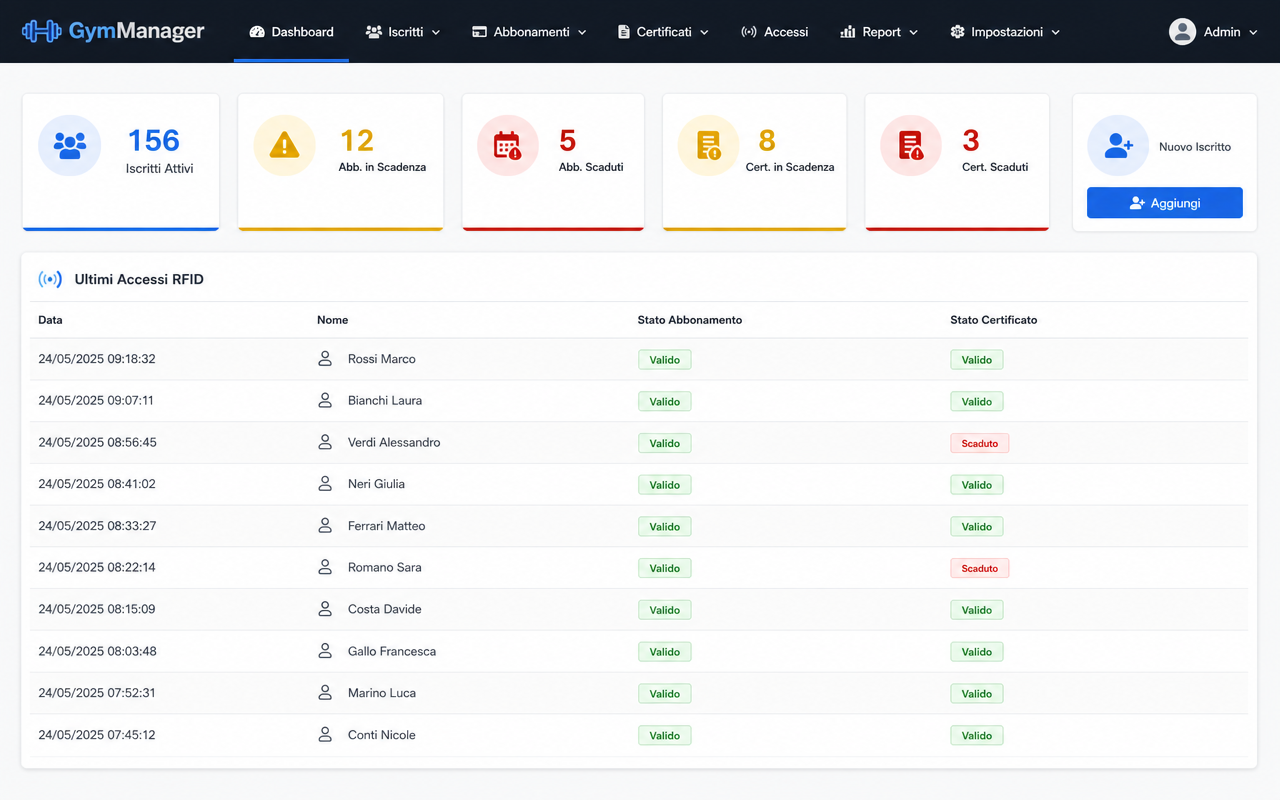
Task: Click the person icon next to Ferrari Matteo
Action: pyautogui.click(x=325, y=525)
